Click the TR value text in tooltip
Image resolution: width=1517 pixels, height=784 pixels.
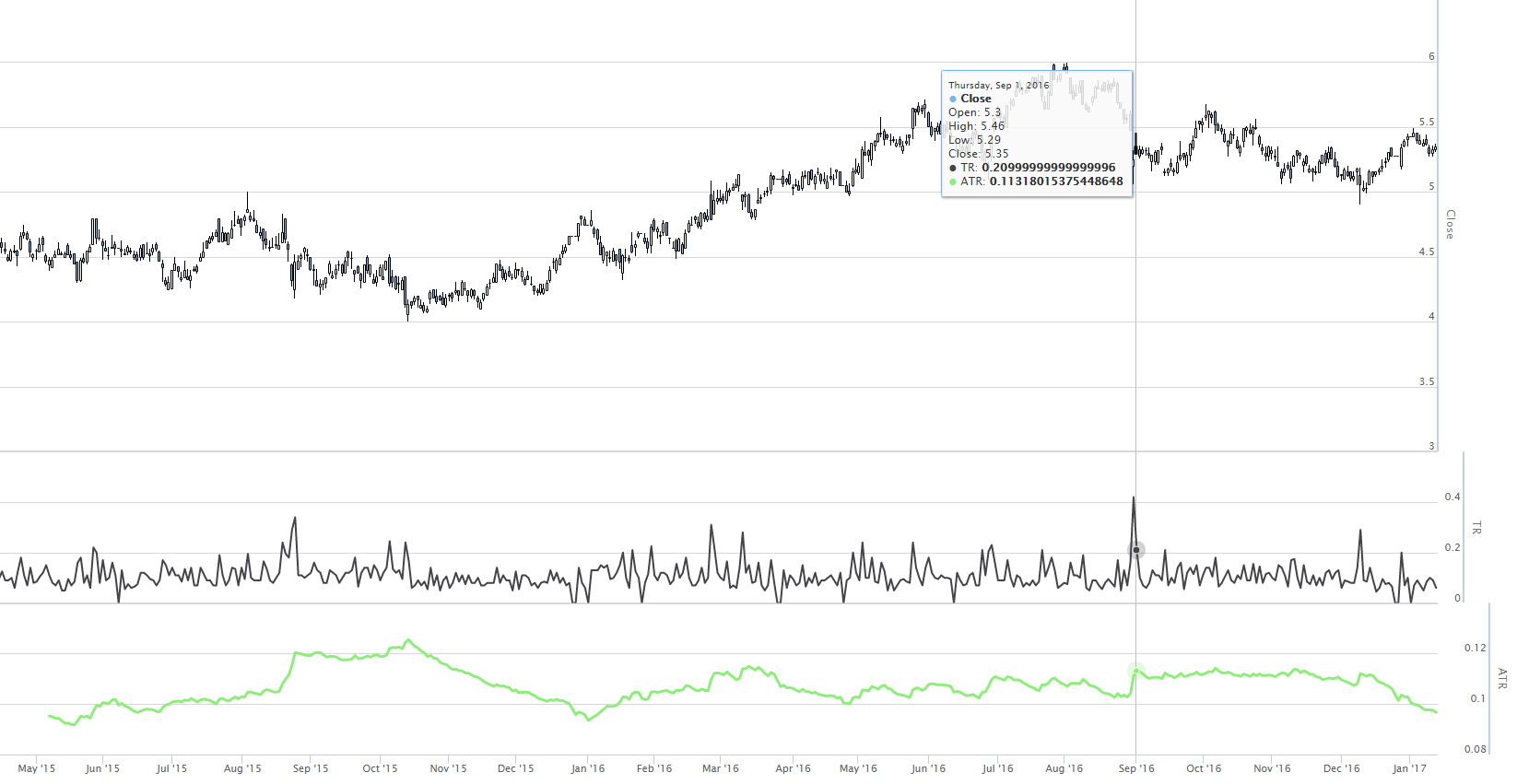[1049, 168]
